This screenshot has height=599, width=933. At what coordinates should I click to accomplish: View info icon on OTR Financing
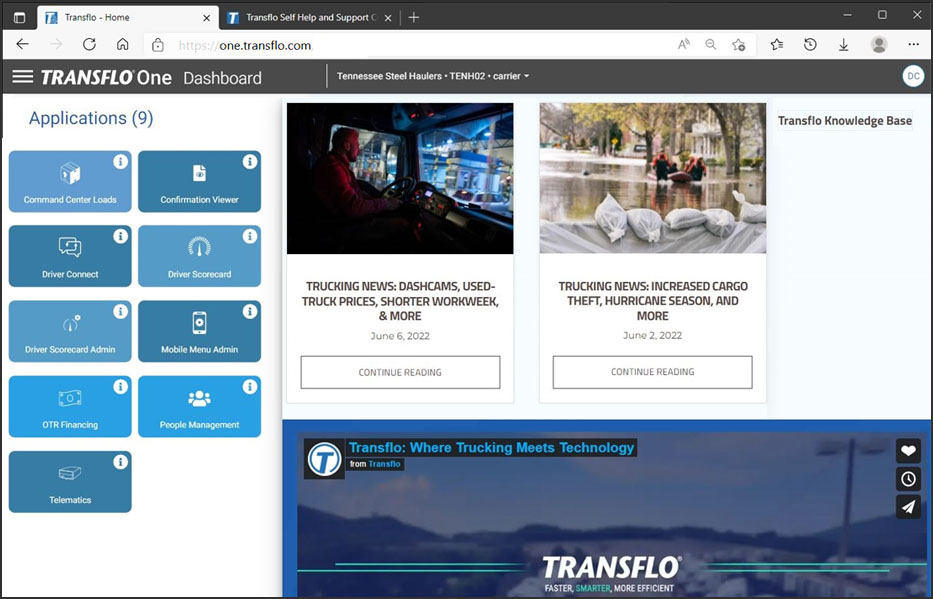coord(120,387)
